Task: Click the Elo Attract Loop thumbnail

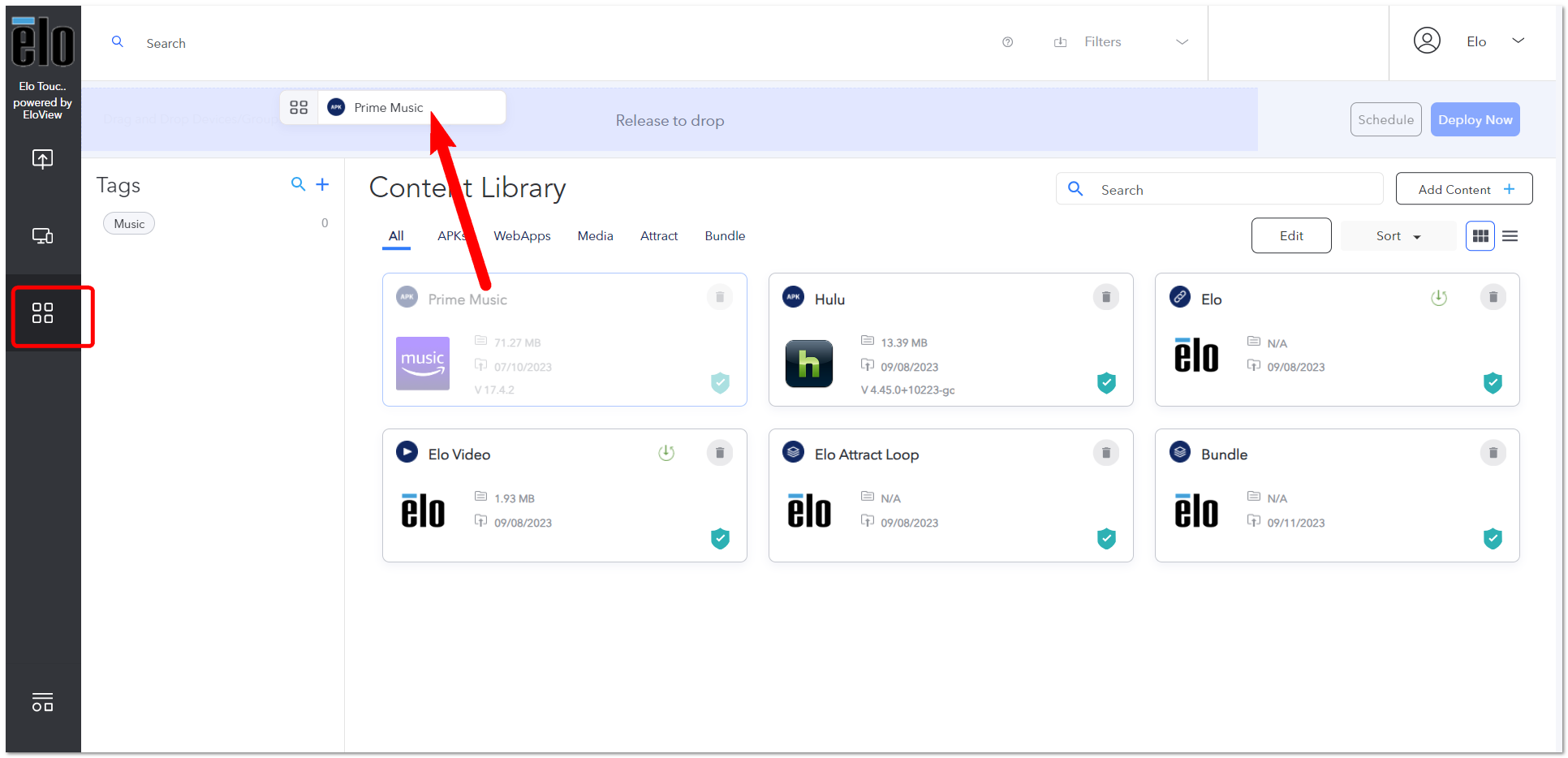Action: (x=809, y=511)
